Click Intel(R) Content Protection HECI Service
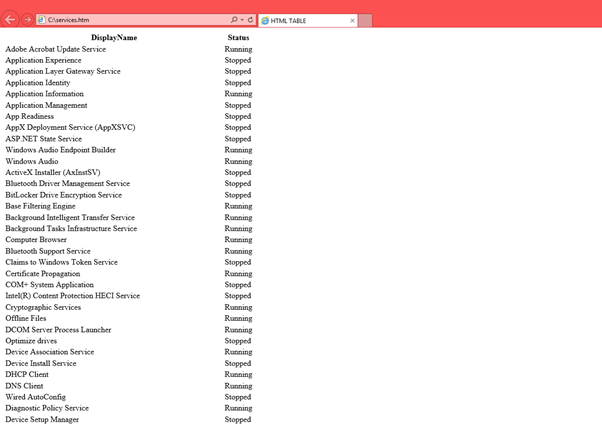The width and height of the screenshot is (602, 426). click(x=73, y=296)
